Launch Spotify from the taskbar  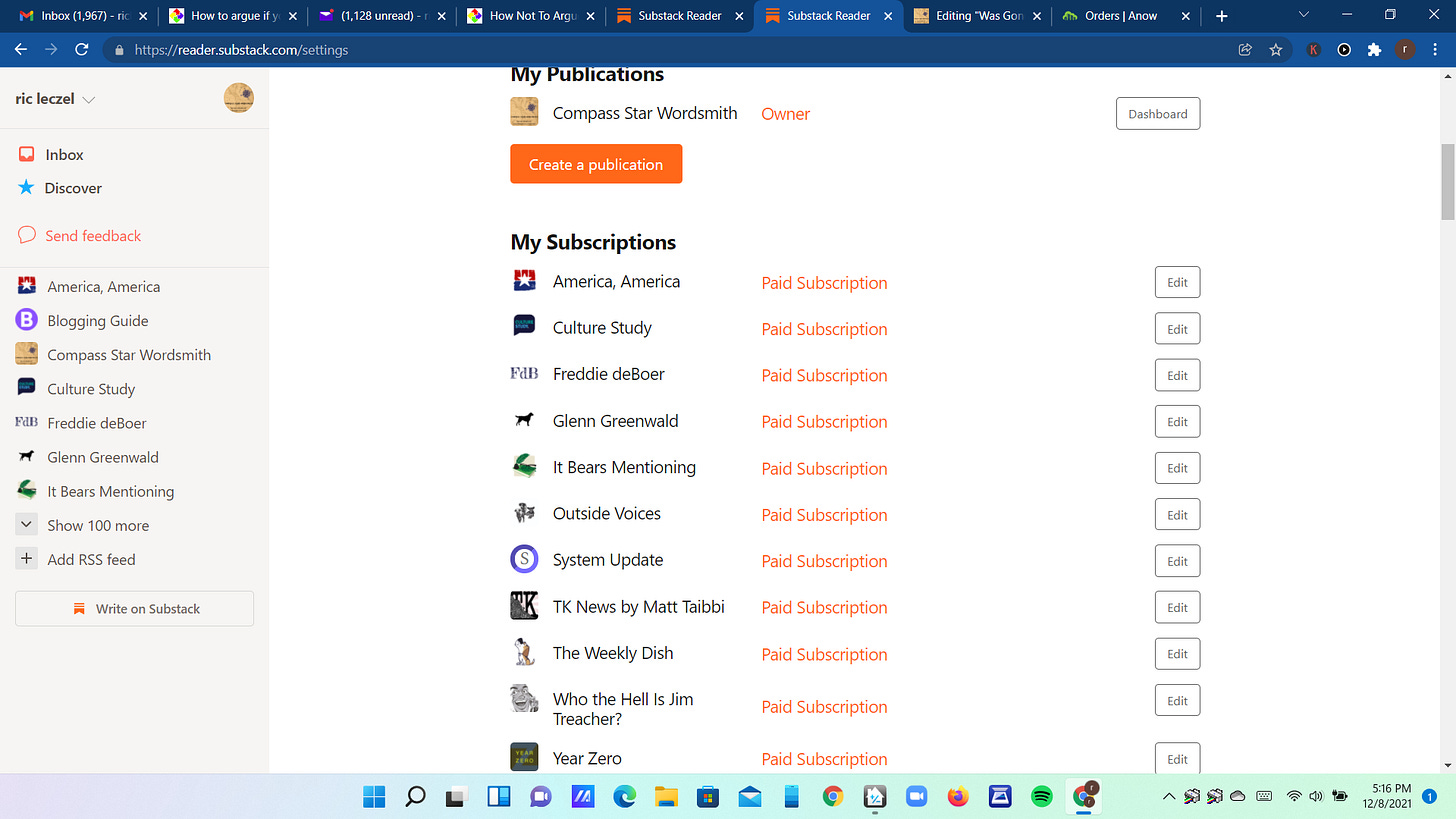tap(1041, 796)
